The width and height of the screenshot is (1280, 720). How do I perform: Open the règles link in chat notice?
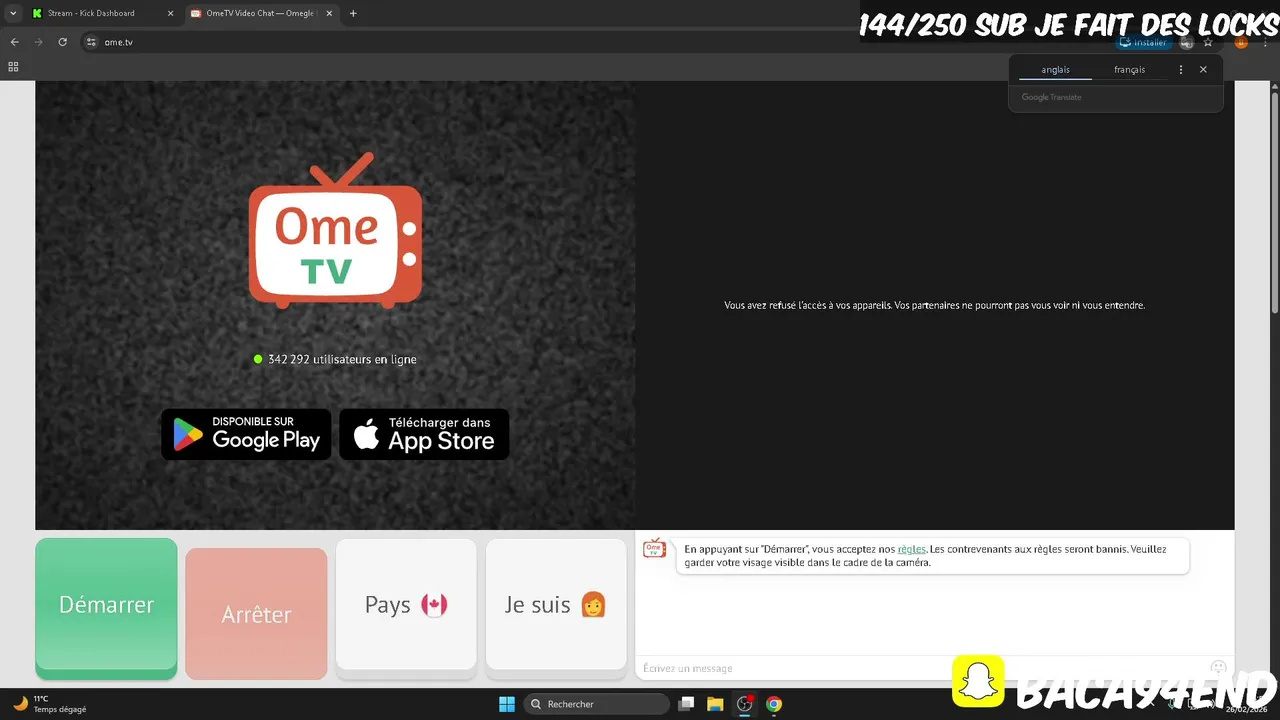pyautogui.click(x=911, y=549)
